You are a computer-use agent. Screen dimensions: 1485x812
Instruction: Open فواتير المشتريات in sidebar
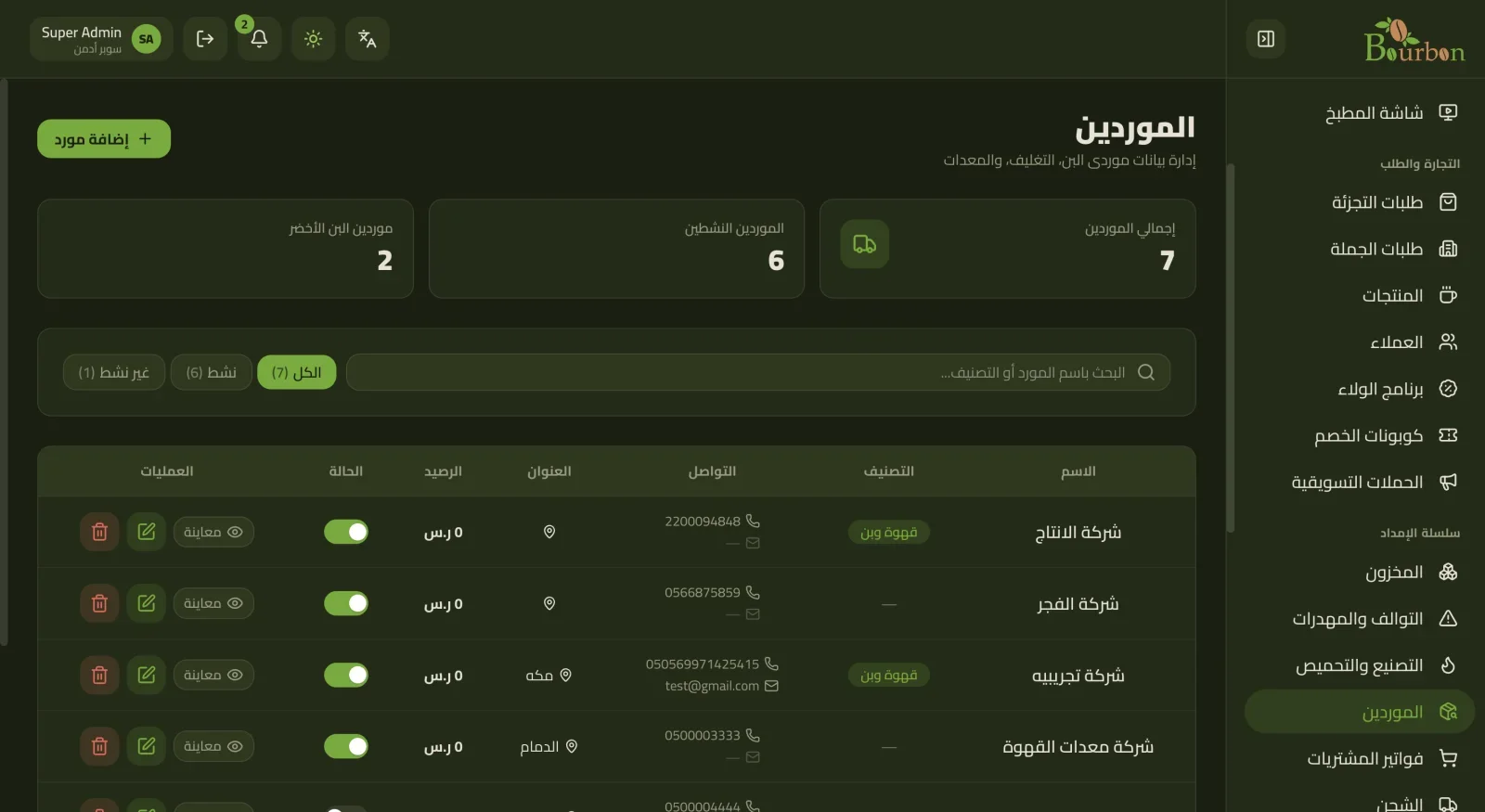tap(1360, 758)
